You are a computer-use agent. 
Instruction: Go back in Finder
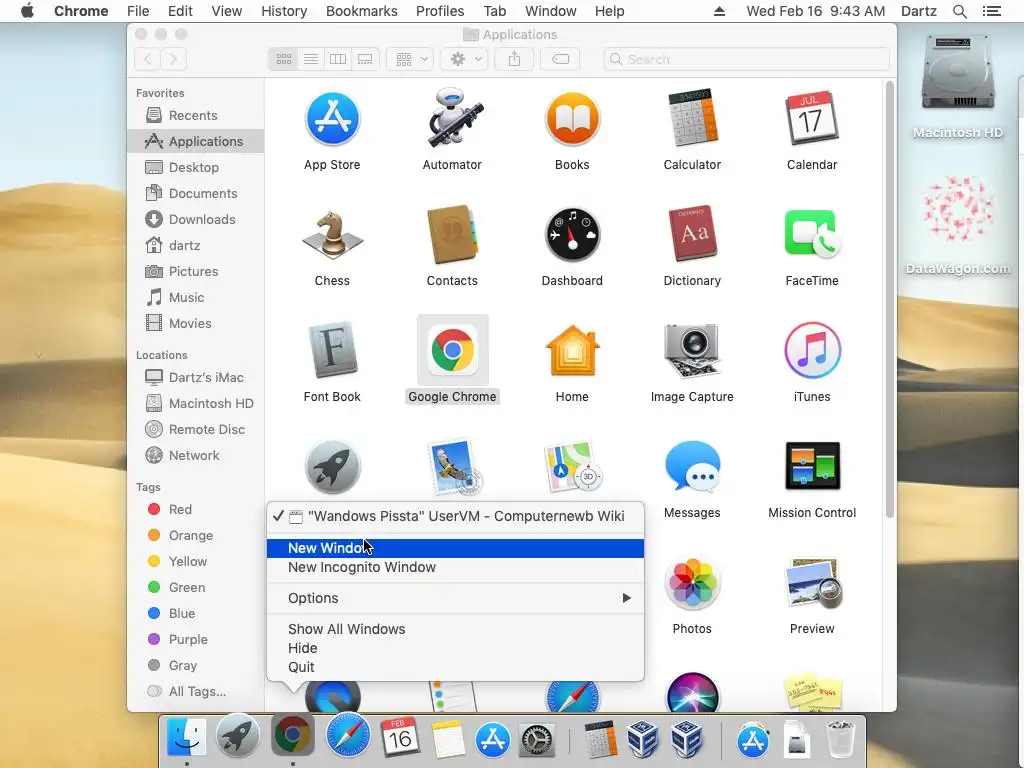(148, 59)
